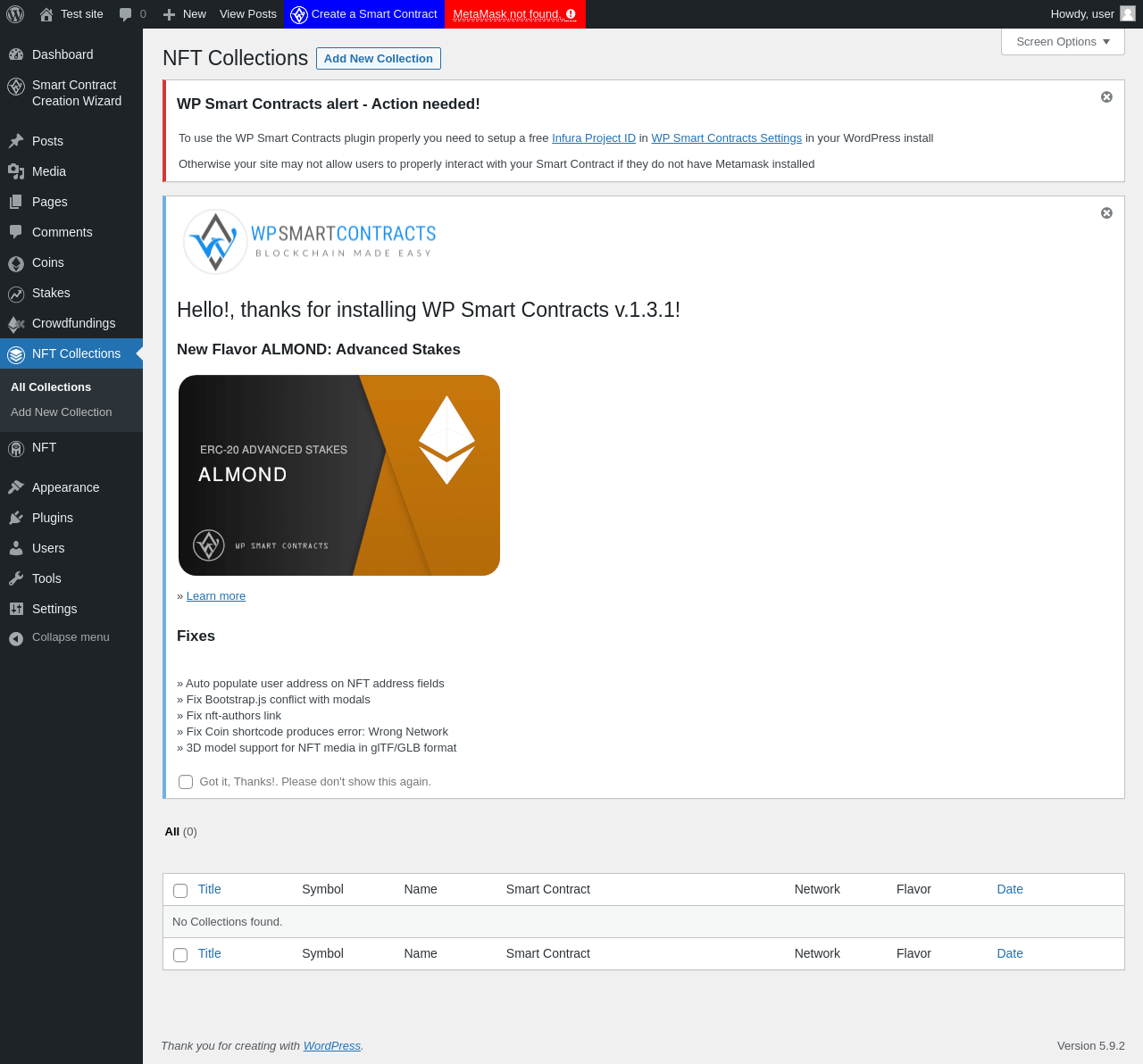Image resolution: width=1143 pixels, height=1064 pixels.
Task: Sort by Title in table header
Action: [210, 890]
